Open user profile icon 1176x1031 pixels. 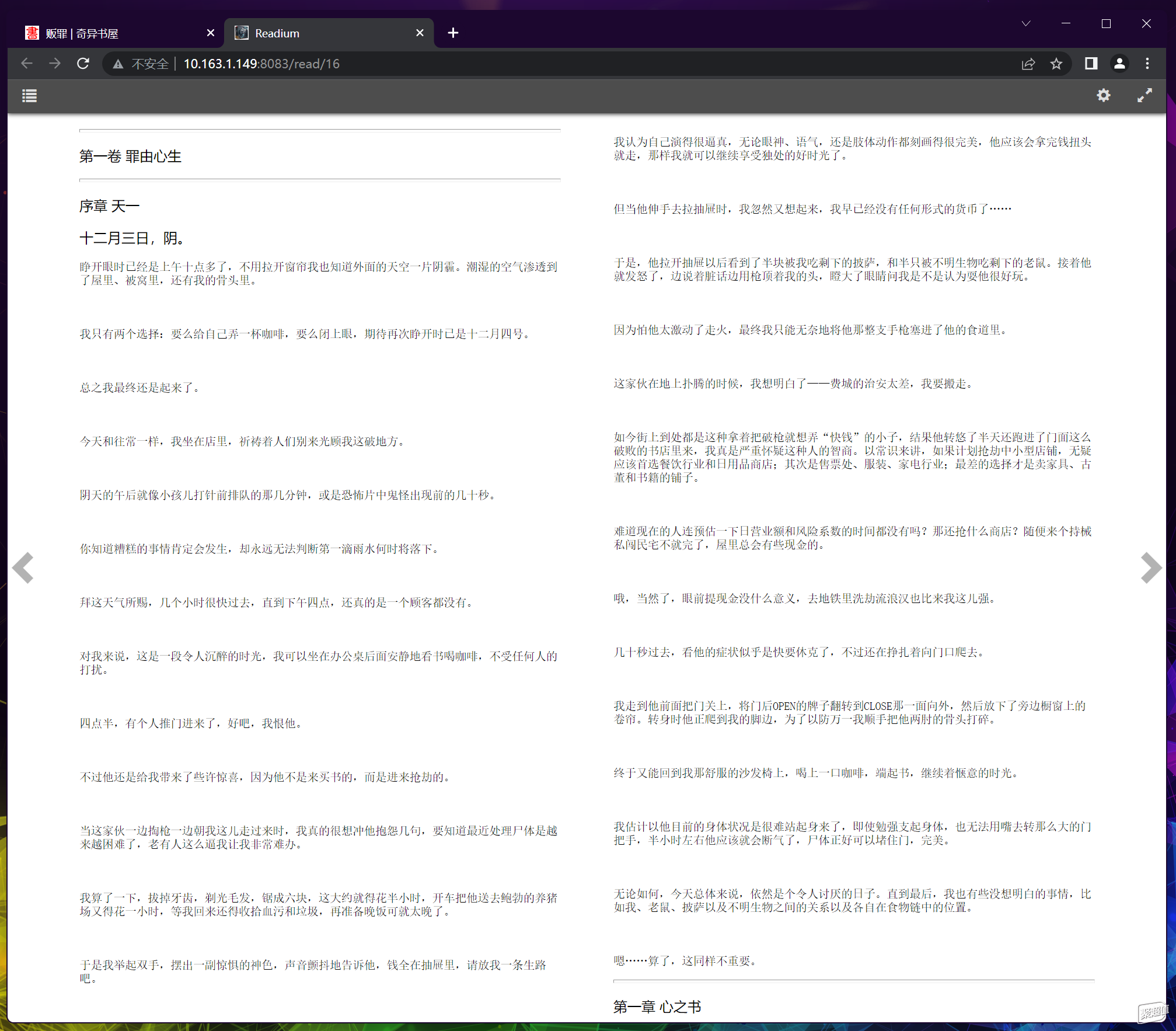click(1119, 64)
